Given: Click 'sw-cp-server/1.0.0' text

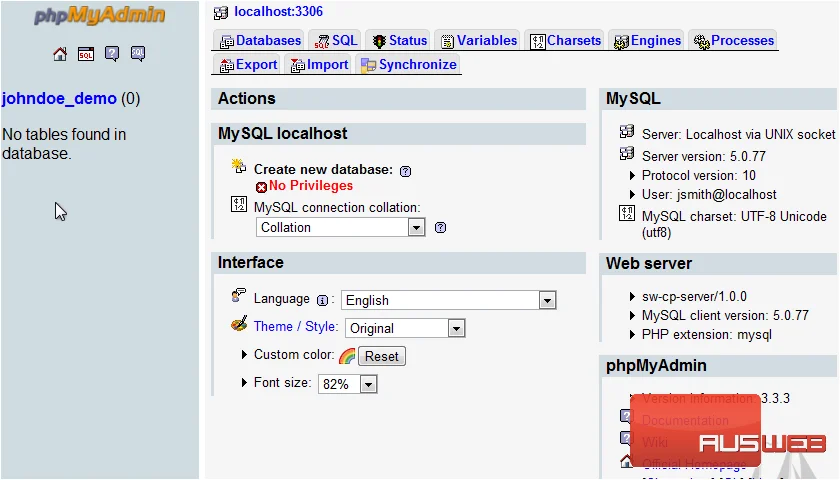Looking at the screenshot, I should [694, 297].
